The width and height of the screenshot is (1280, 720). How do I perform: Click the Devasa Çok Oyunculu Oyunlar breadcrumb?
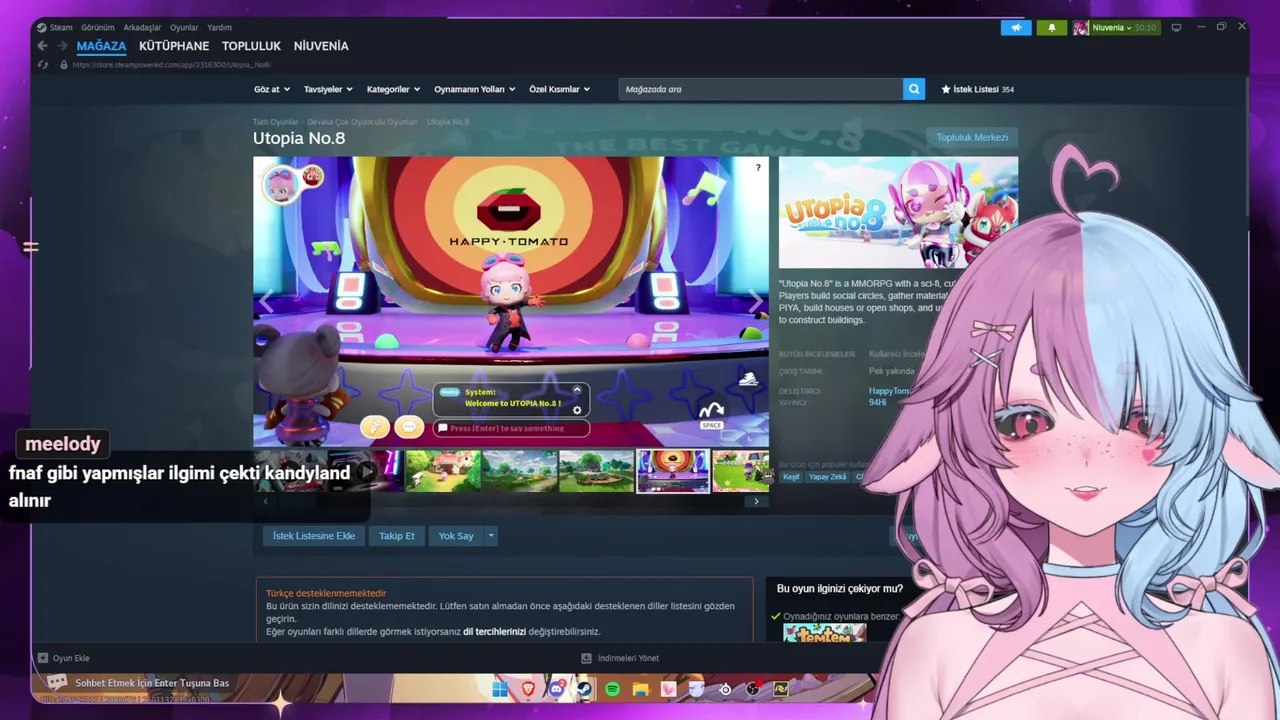tap(362, 122)
